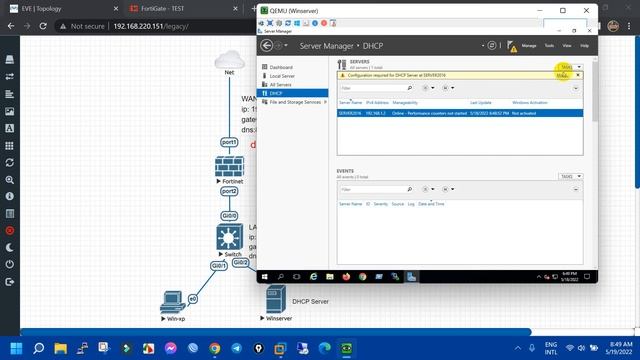Viewport: 640px width, 360px height.
Task: Click the Events search magnifier icon
Action: point(409,189)
